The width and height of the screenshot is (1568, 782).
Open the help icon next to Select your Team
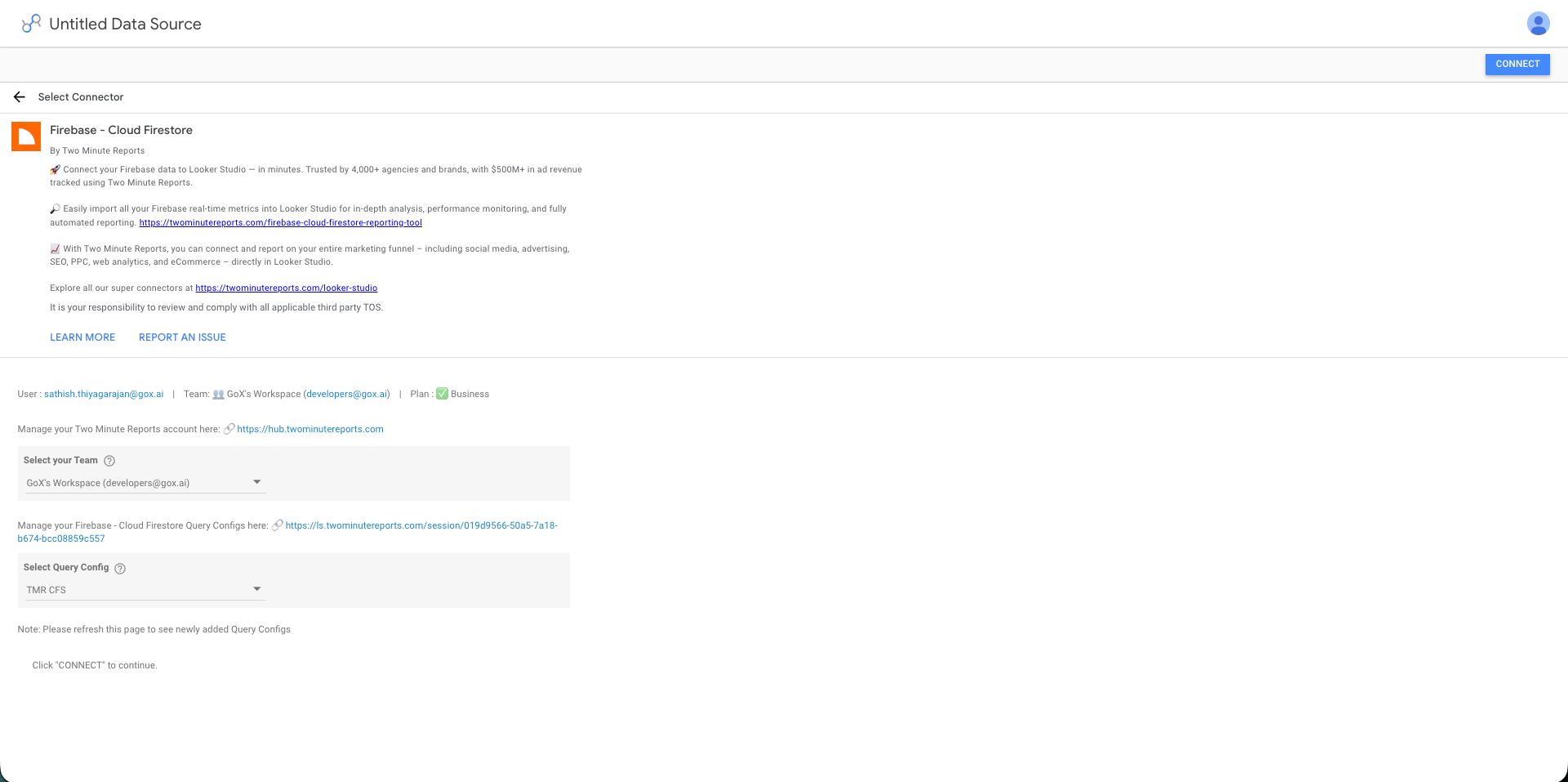[x=109, y=460]
